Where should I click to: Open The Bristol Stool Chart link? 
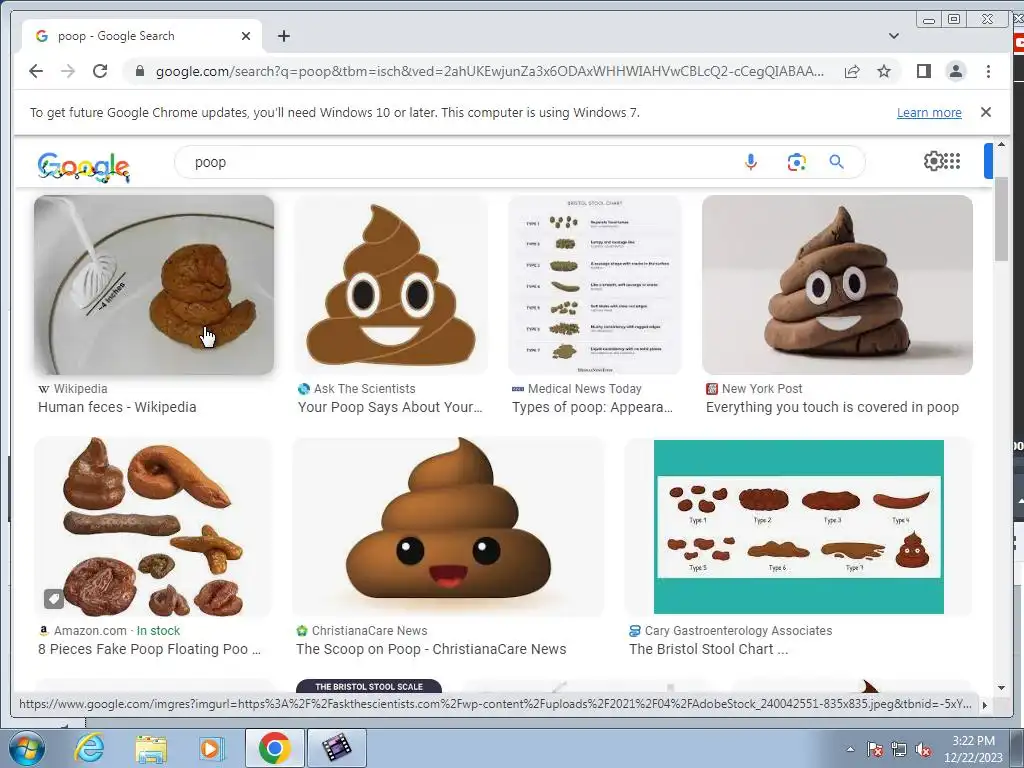click(709, 649)
